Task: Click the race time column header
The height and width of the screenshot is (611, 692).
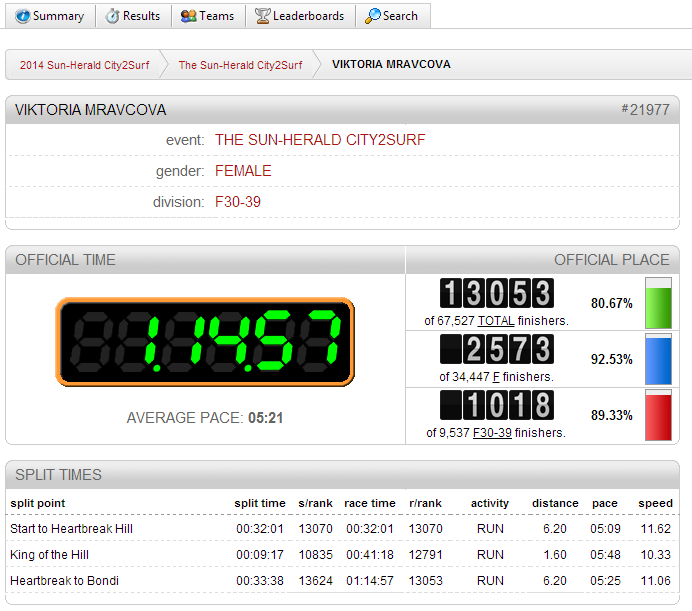Action: click(x=369, y=503)
